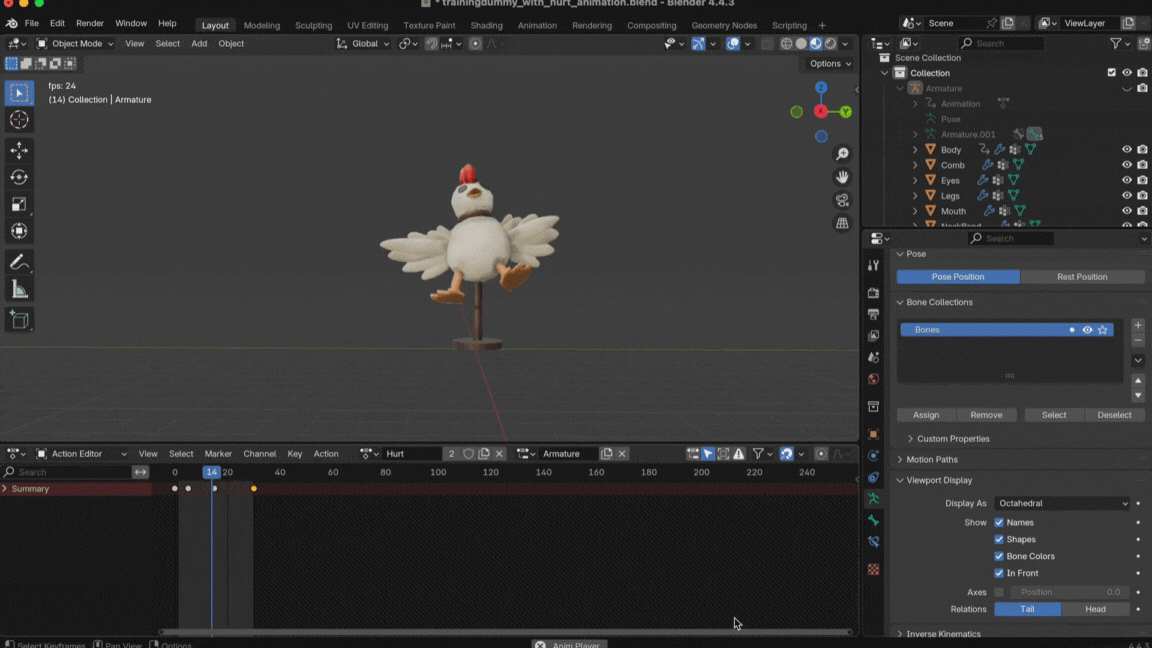Viewport: 1152px width, 648px height.
Task: Open the Output properties tab
Action: click(x=874, y=314)
